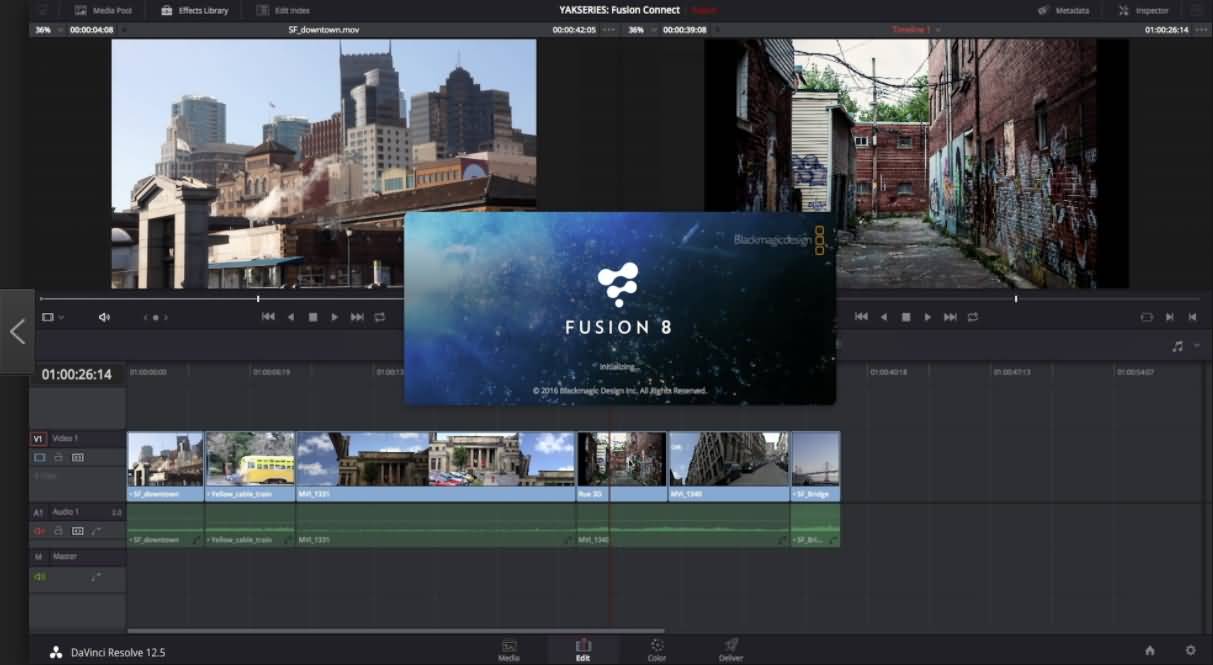1213x665 pixels.
Task: Switch to the Deliver page tab
Action: coord(731,649)
